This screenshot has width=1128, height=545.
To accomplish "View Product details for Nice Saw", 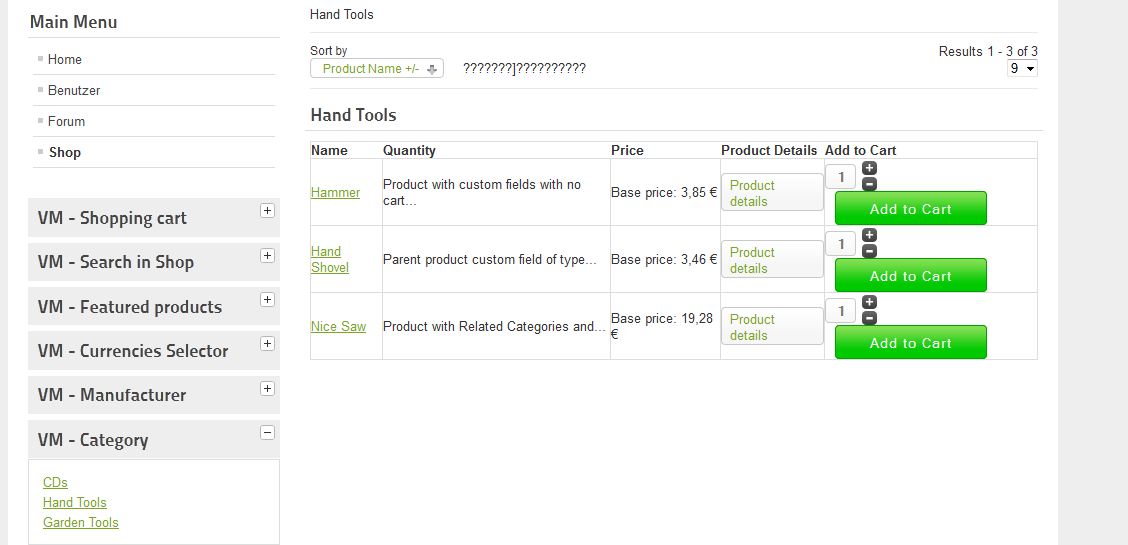I will pos(771,327).
